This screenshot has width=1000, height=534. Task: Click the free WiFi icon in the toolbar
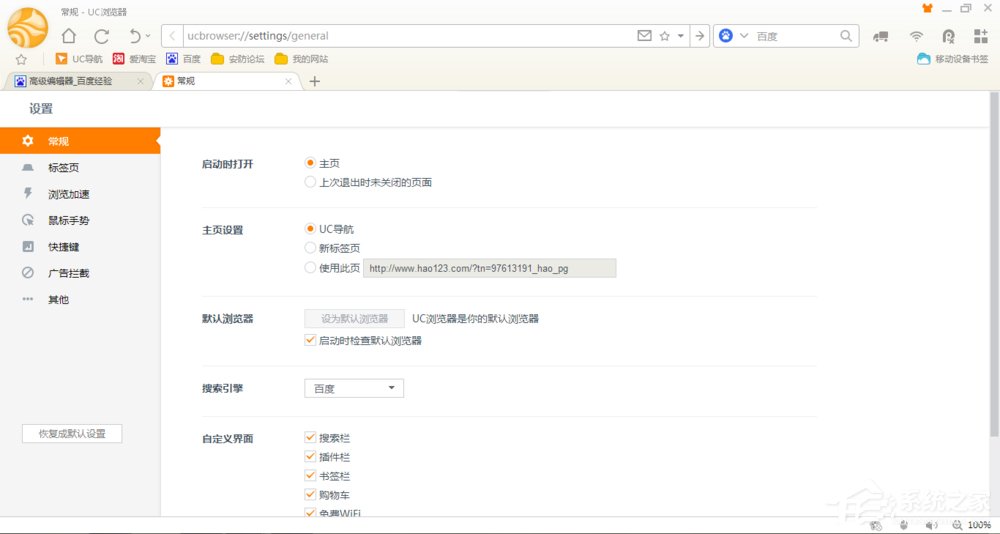[916, 36]
